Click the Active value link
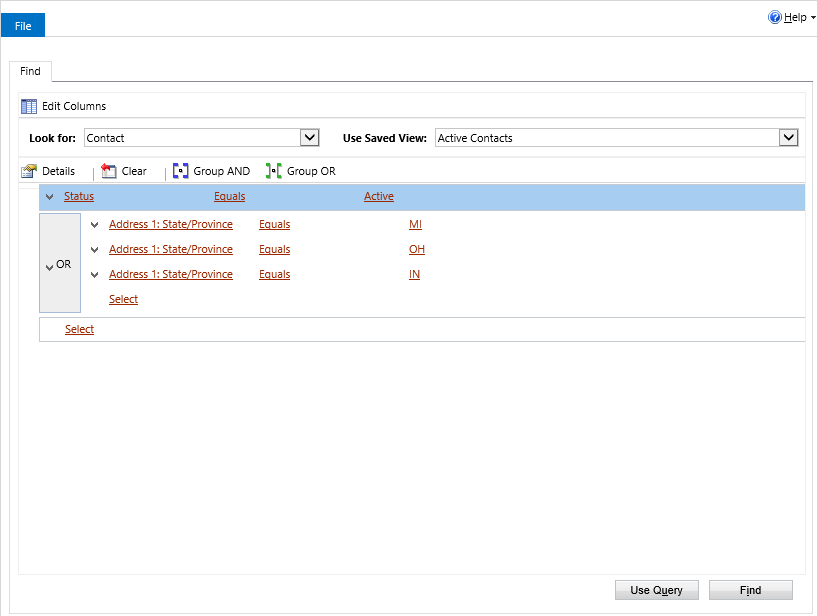The height and width of the screenshot is (616, 817). click(x=379, y=196)
